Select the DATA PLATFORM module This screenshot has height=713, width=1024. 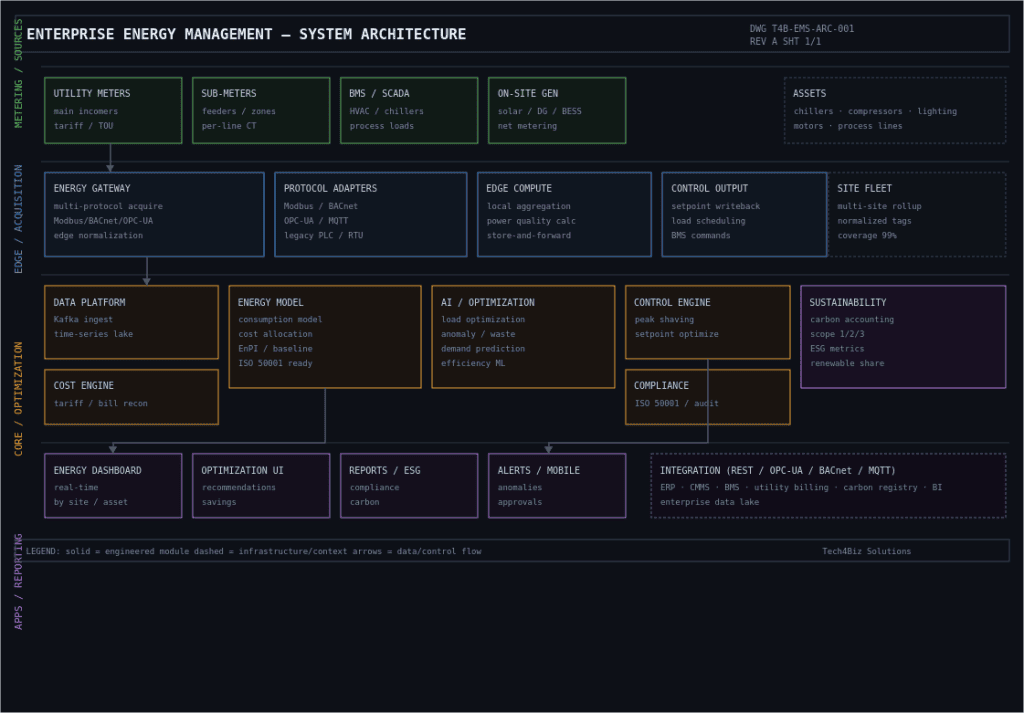pos(131,322)
